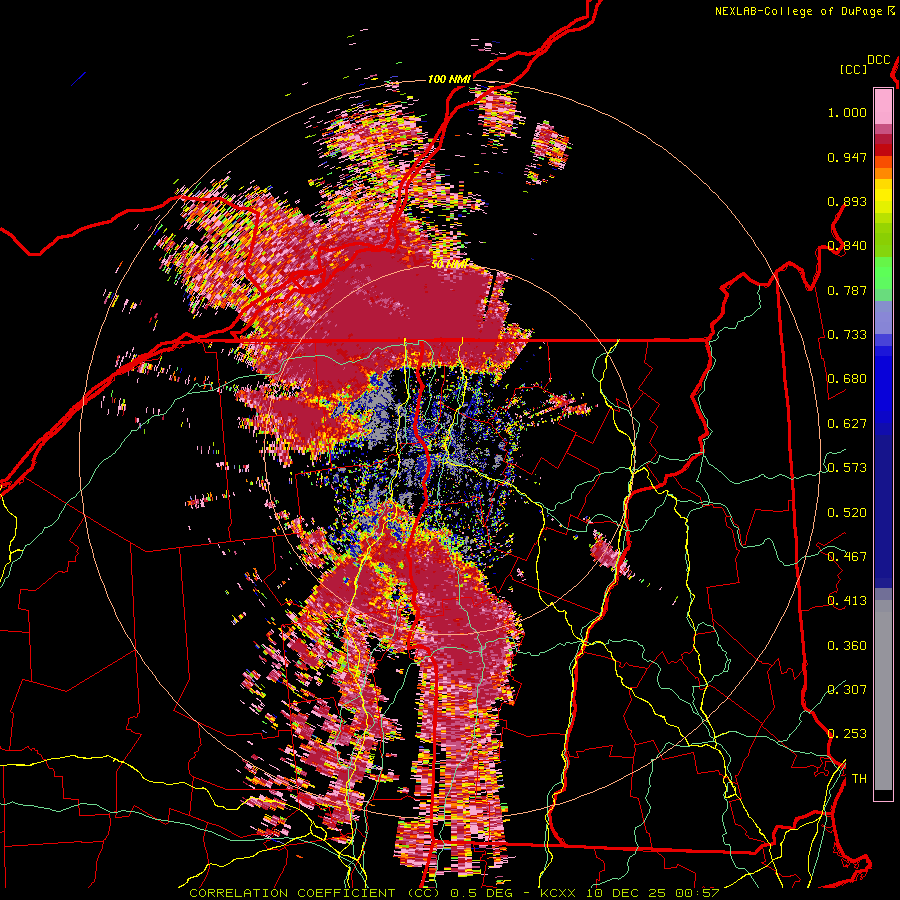Viewport: 900px width, 900px height.
Task: Click the 0.520 legend value
Action: pyautogui.click(x=847, y=513)
